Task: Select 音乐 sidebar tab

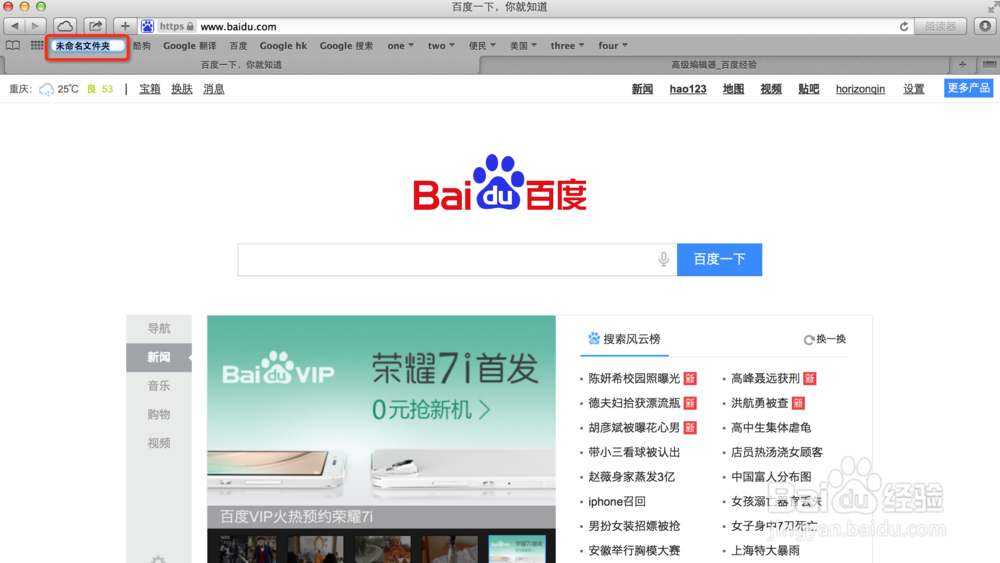Action: pos(159,386)
